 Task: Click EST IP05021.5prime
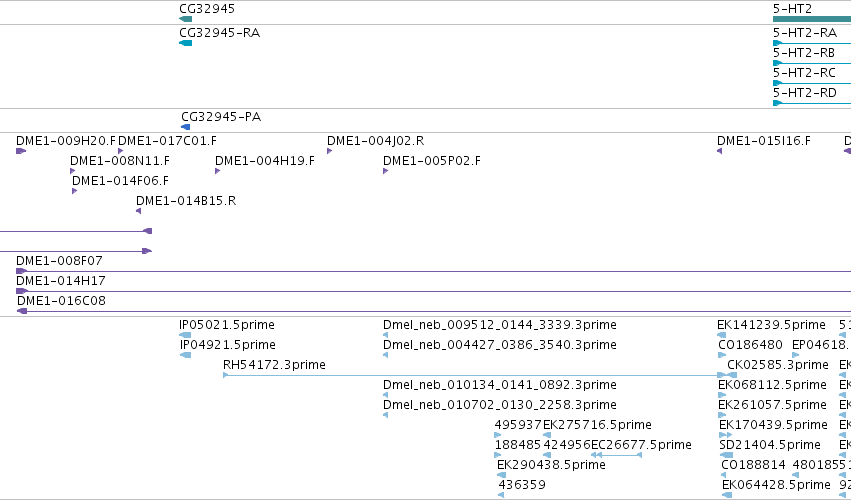click(x=227, y=325)
